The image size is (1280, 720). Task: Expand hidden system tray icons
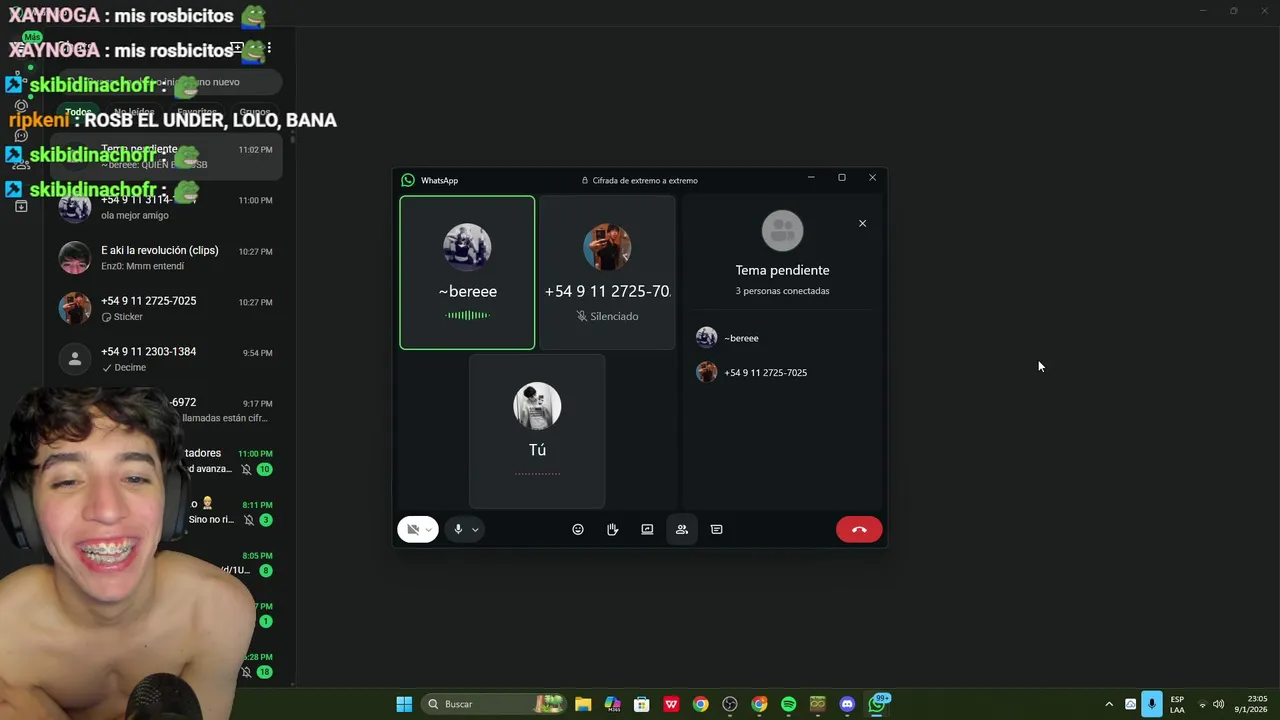(x=1109, y=704)
